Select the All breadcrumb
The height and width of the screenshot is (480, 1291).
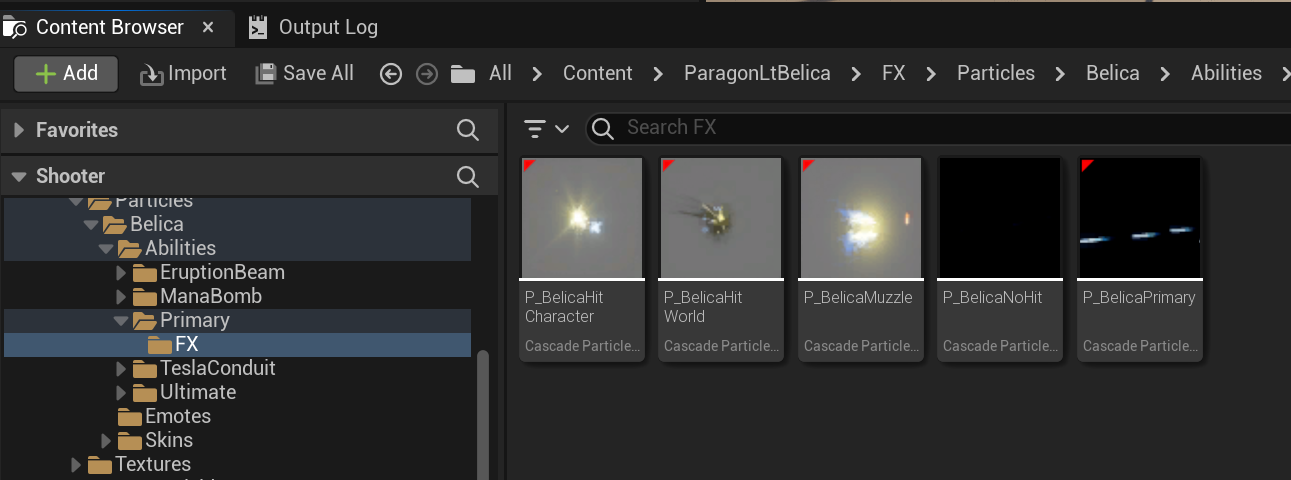tap(500, 73)
